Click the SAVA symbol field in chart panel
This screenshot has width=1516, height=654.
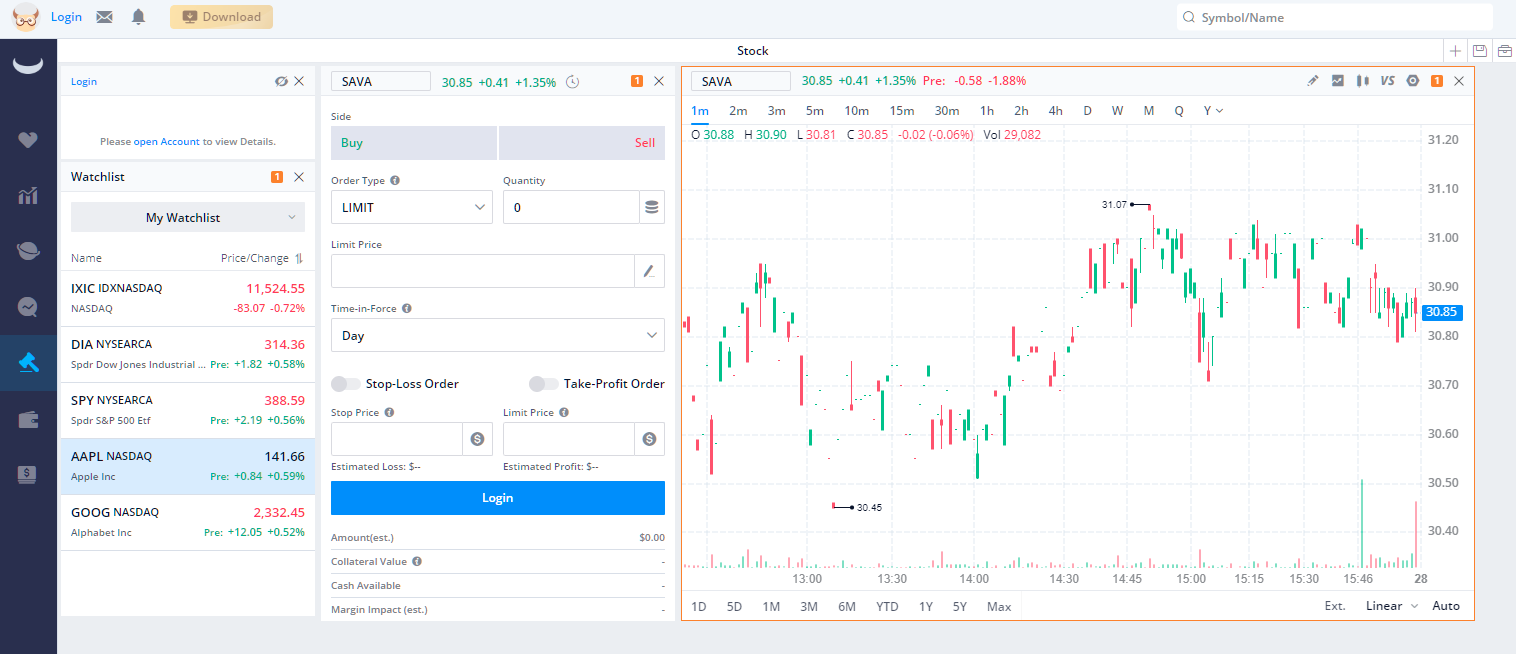pos(739,81)
